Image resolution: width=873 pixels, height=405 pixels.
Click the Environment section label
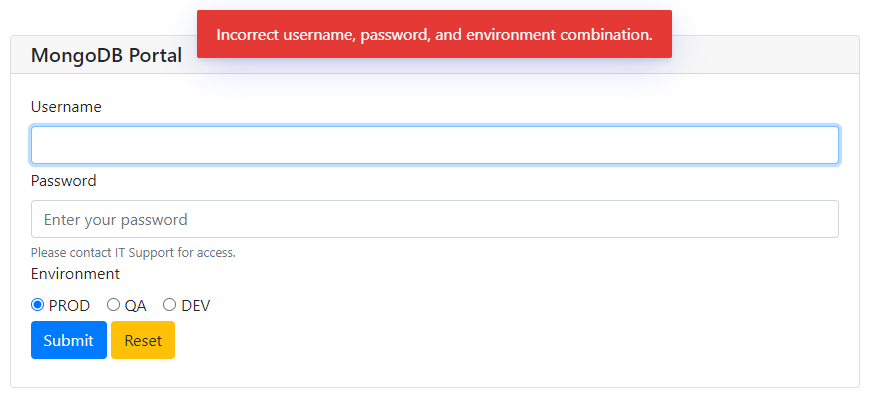[x=75, y=274]
